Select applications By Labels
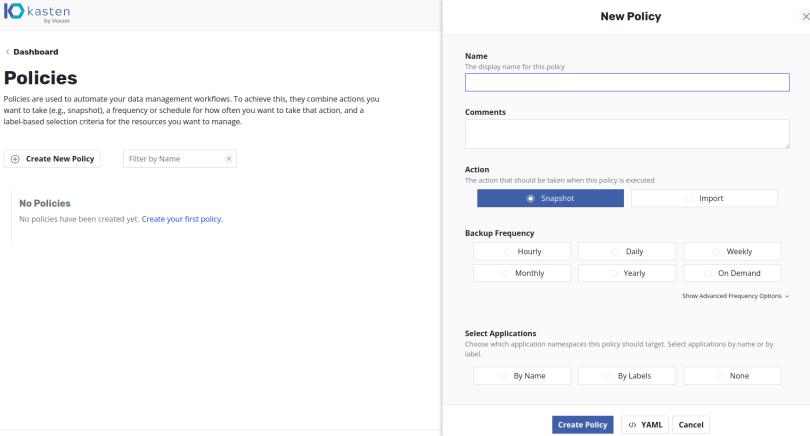This screenshot has height=436, width=810. (627, 376)
